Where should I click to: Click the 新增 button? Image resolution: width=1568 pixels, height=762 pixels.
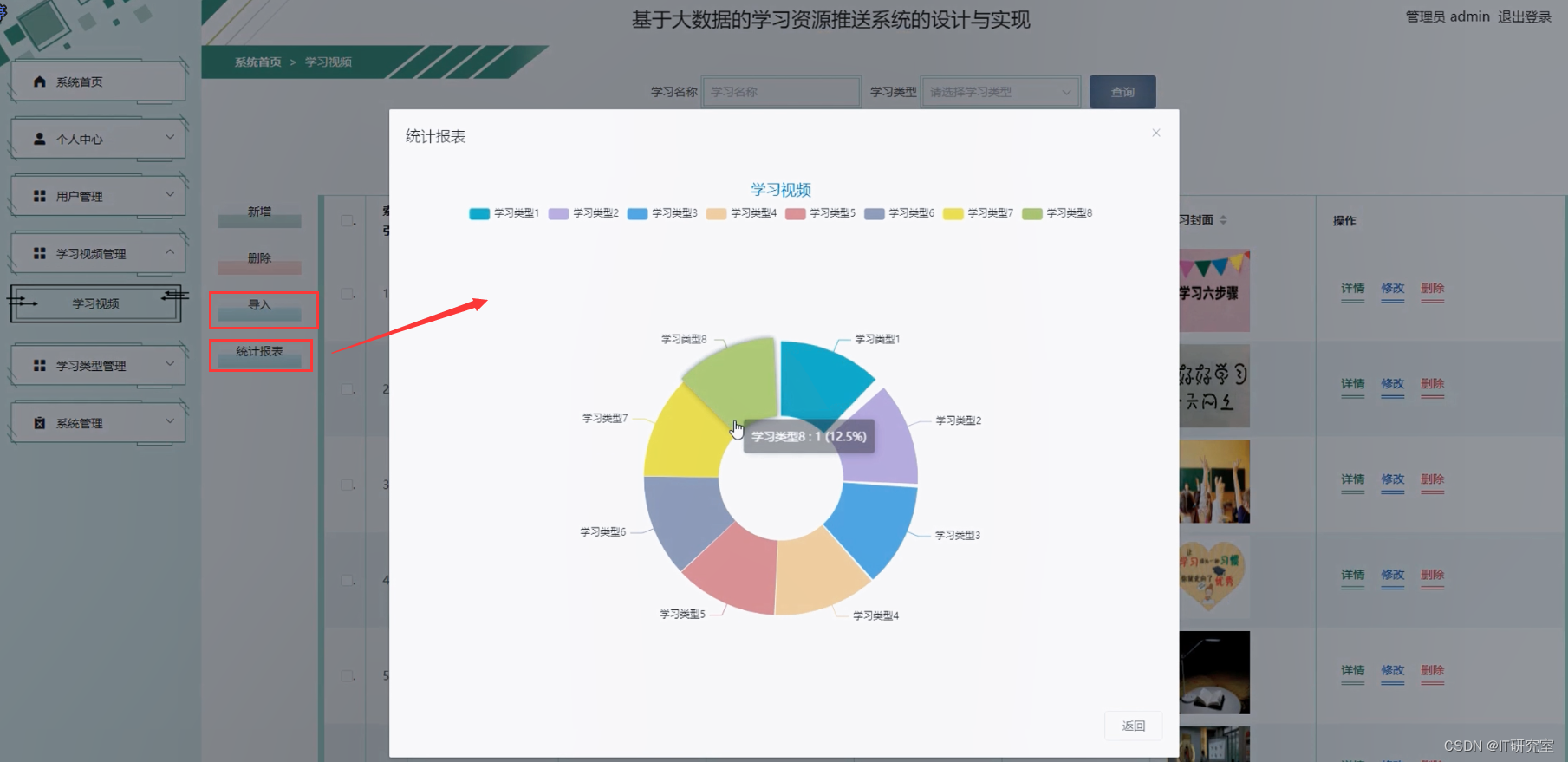coord(259,215)
